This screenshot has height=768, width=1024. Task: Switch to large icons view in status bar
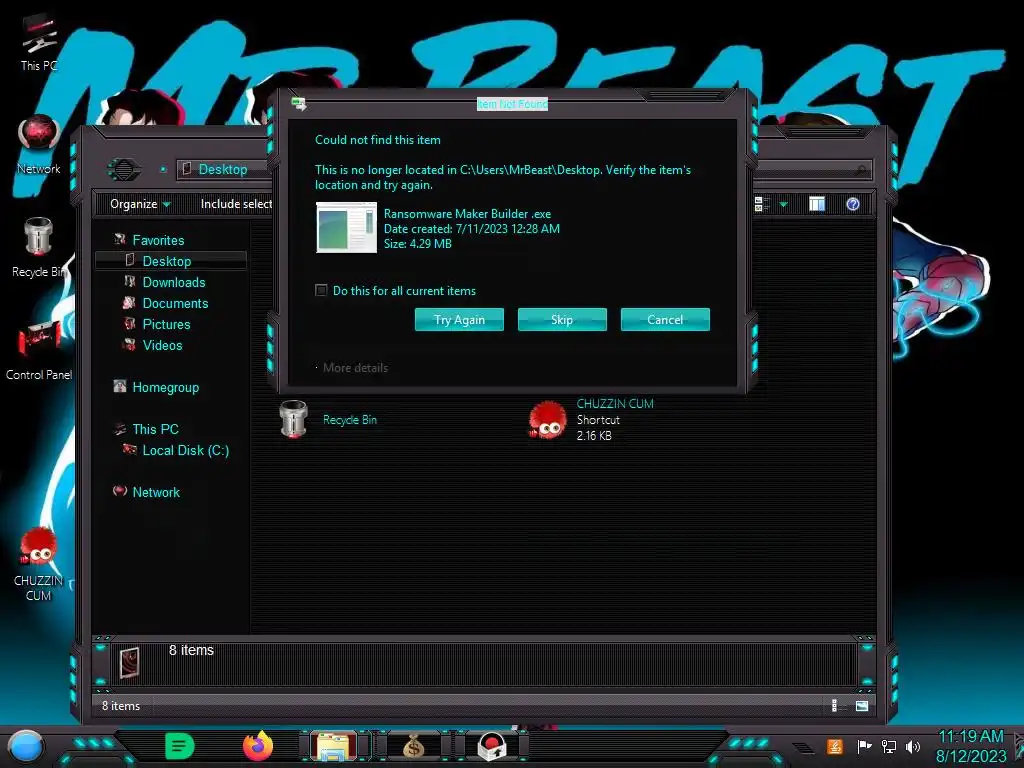click(x=862, y=706)
